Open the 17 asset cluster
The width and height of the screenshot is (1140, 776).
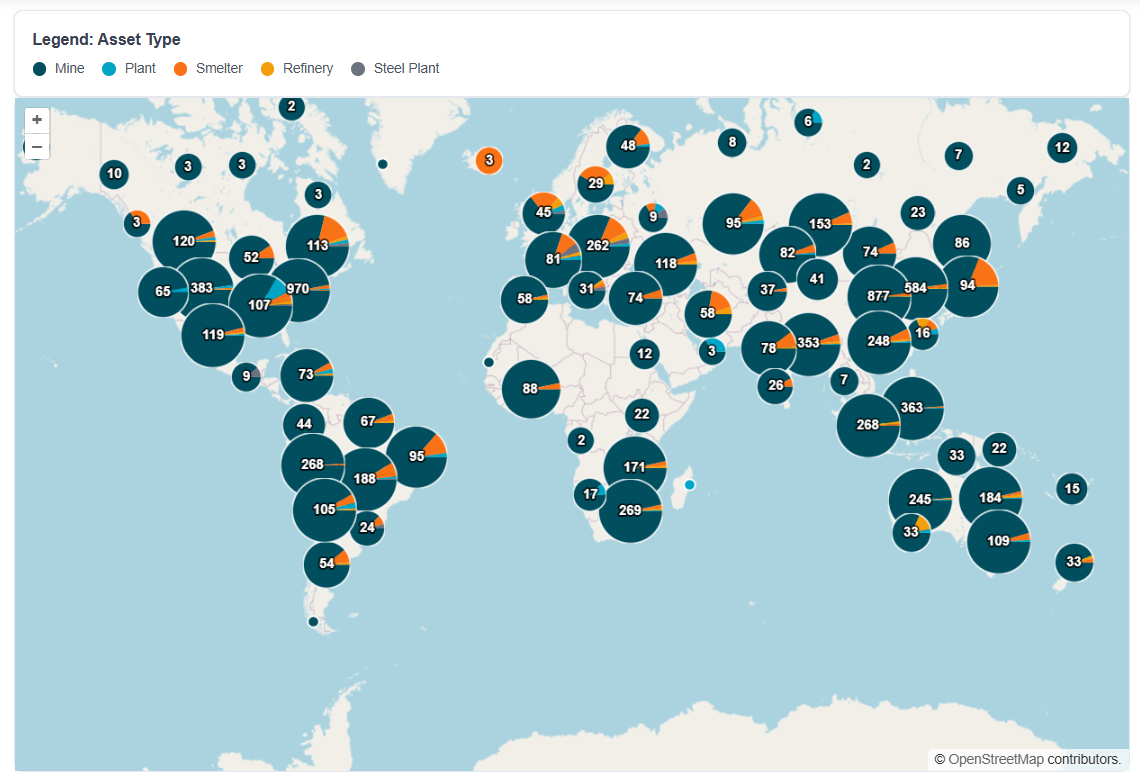[590, 495]
